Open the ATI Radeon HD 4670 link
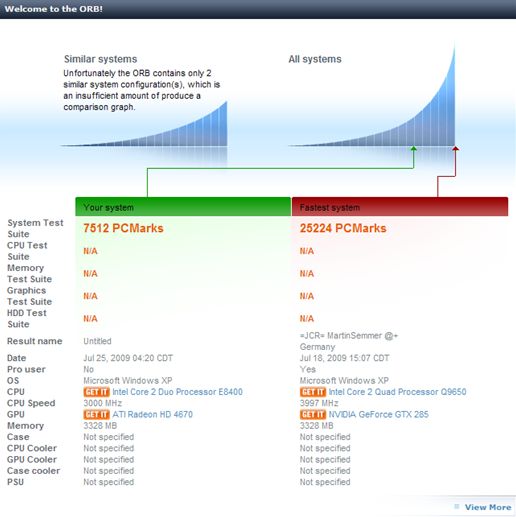516x517 pixels. pos(152,415)
